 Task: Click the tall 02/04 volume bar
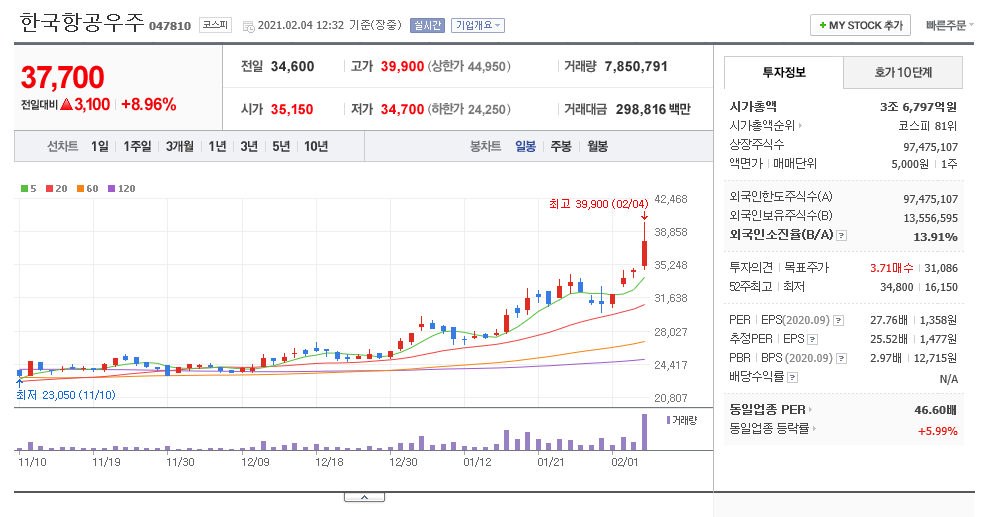645,432
